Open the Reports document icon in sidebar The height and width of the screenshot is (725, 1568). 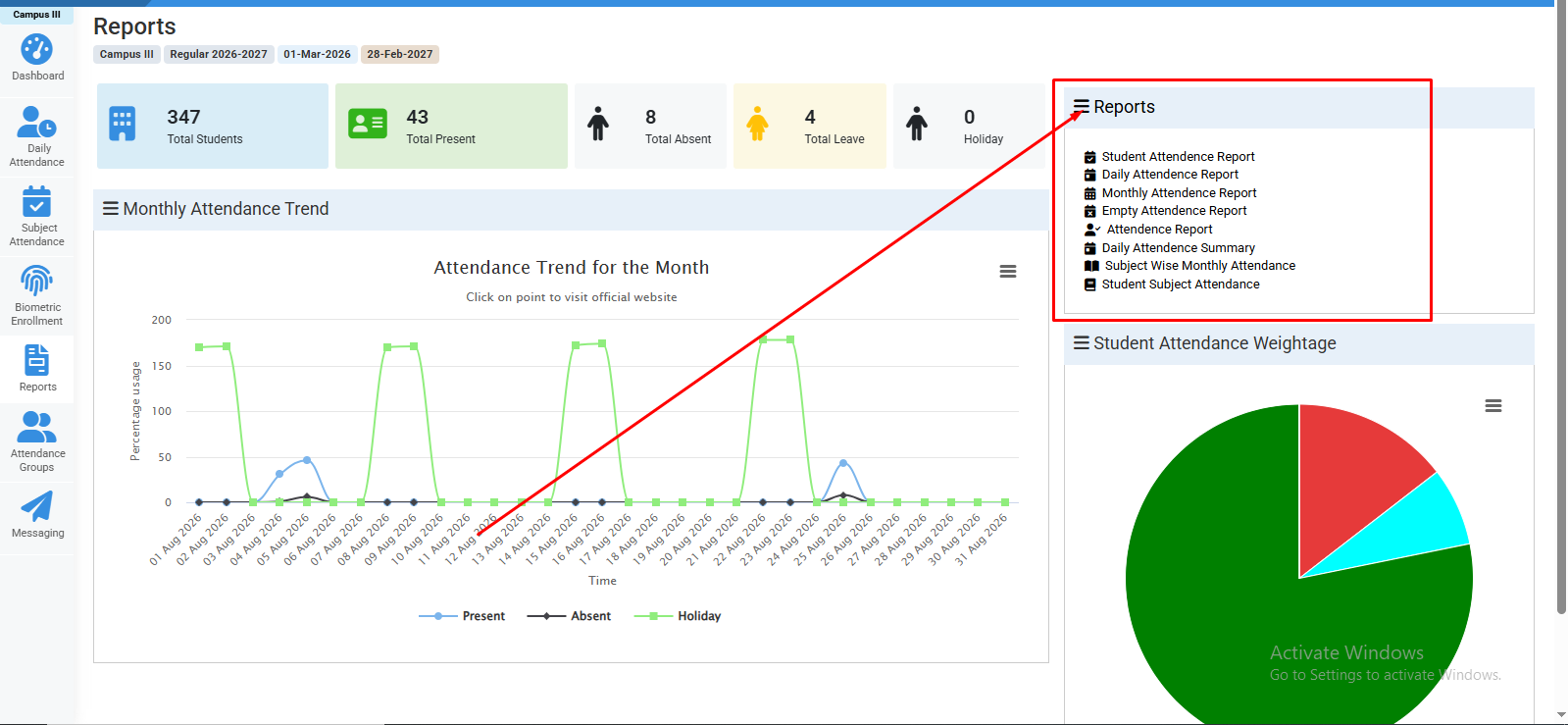coord(36,360)
